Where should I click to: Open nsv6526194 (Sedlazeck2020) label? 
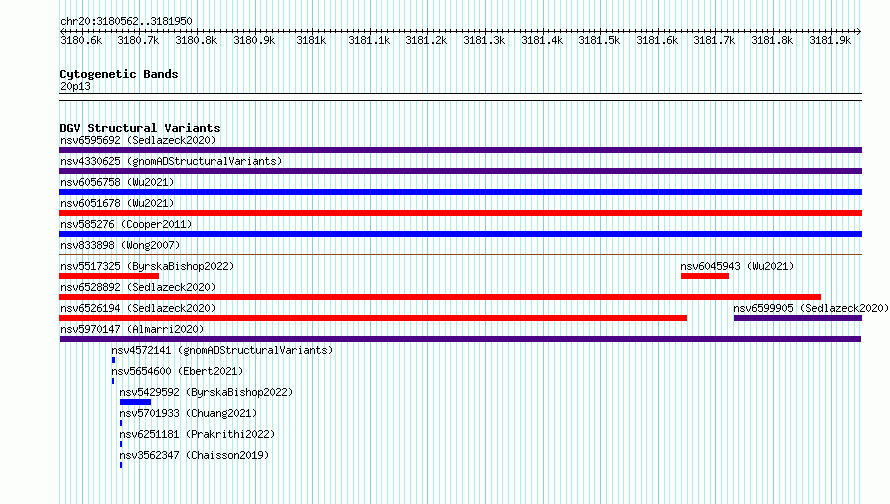[138, 308]
